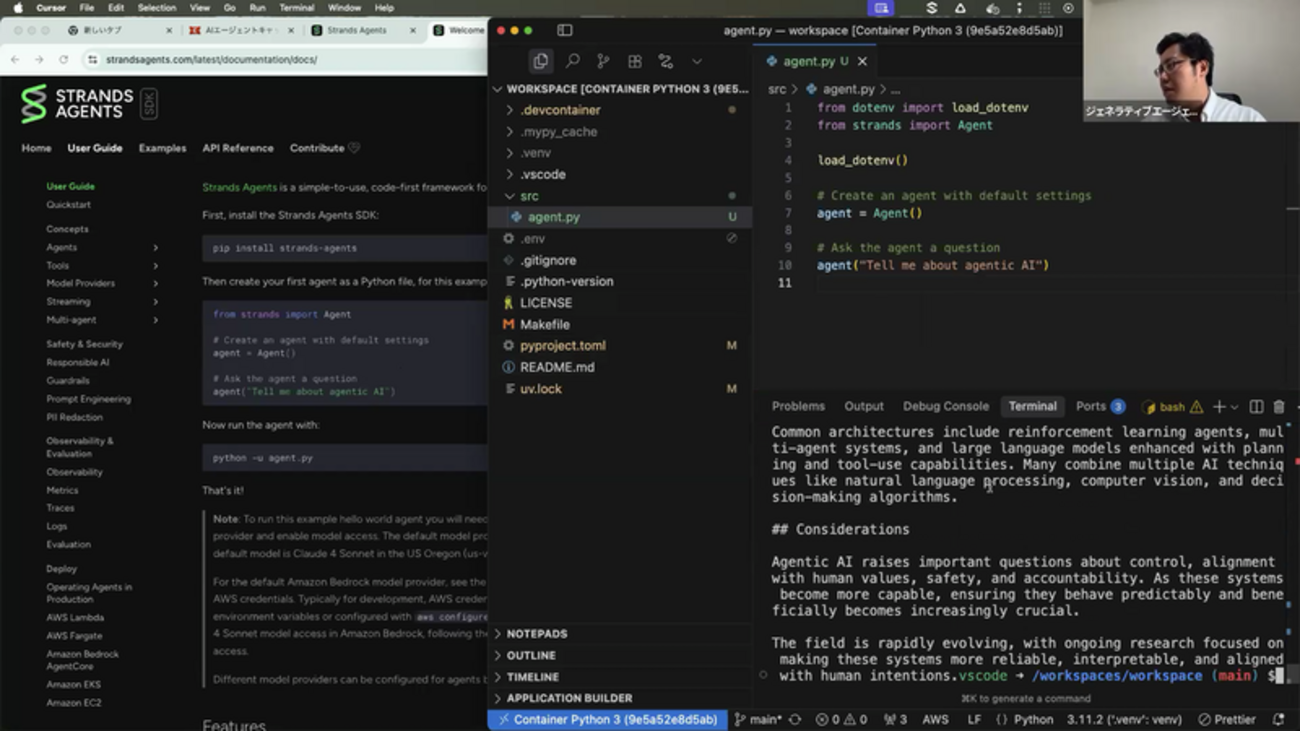This screenshot has width=1300, height=731.
Task: Click the AWS status bar item
Action: 935,720
